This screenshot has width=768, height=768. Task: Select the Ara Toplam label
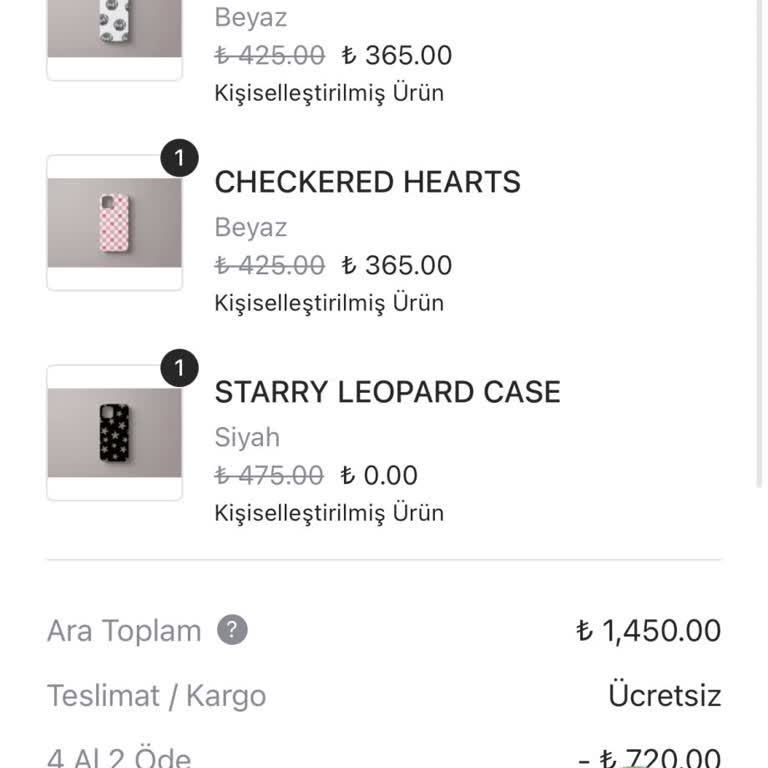[124, 631]
